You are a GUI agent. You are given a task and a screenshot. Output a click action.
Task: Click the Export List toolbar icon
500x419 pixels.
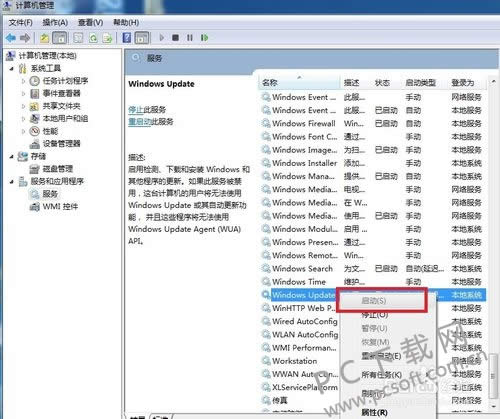[107, 38]
